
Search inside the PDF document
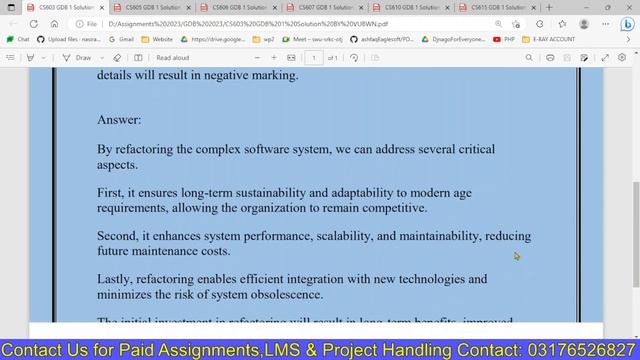point(529,58)
